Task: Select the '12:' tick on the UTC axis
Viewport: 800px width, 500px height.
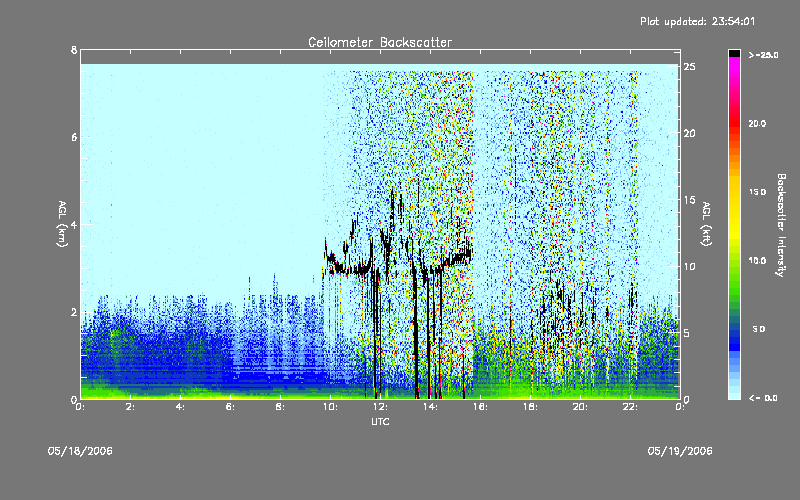Action: (381, 407)
